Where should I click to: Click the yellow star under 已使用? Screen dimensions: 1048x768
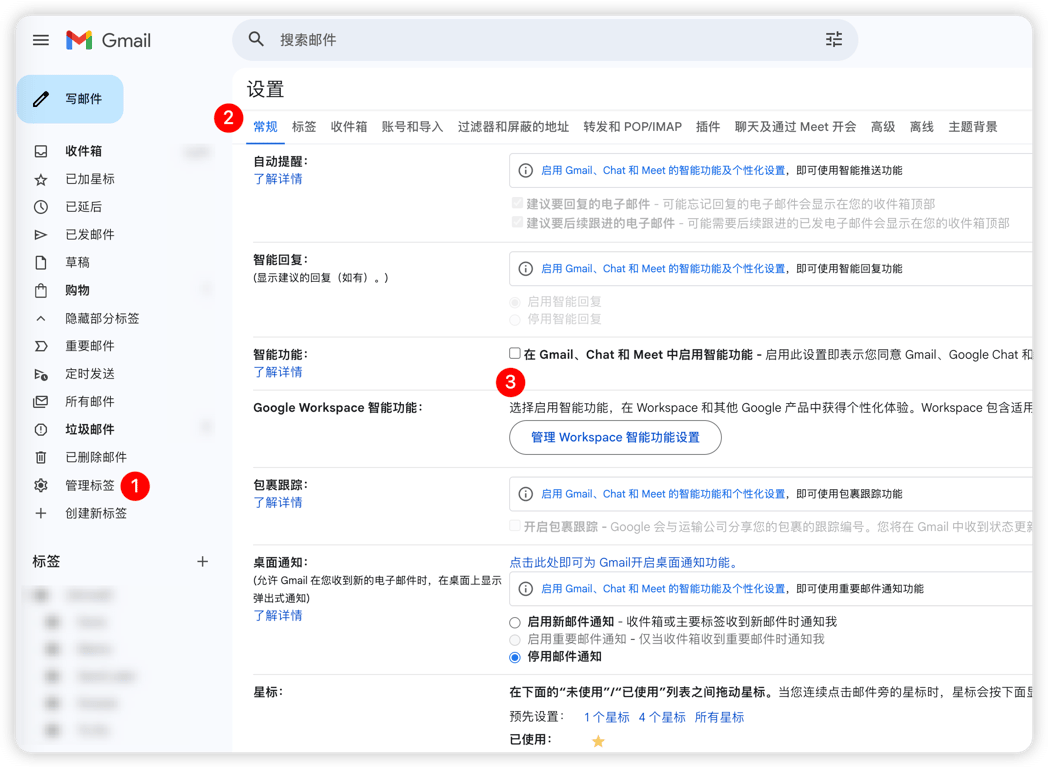coord(598,741)
